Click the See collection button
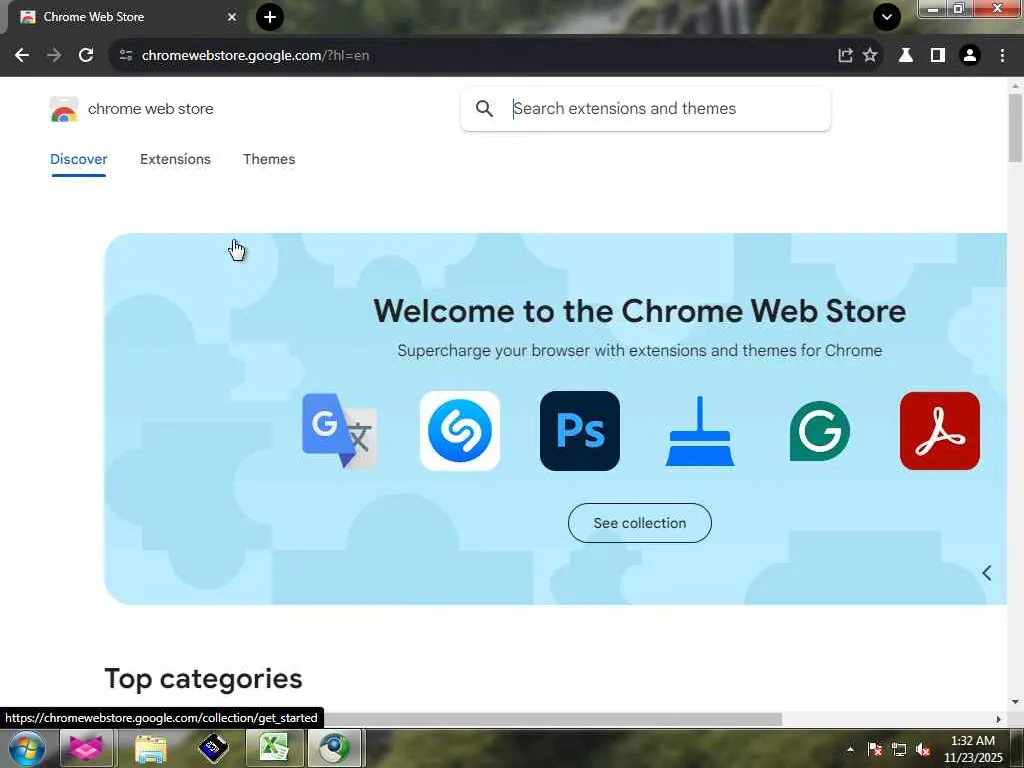 tap(639, 523)
